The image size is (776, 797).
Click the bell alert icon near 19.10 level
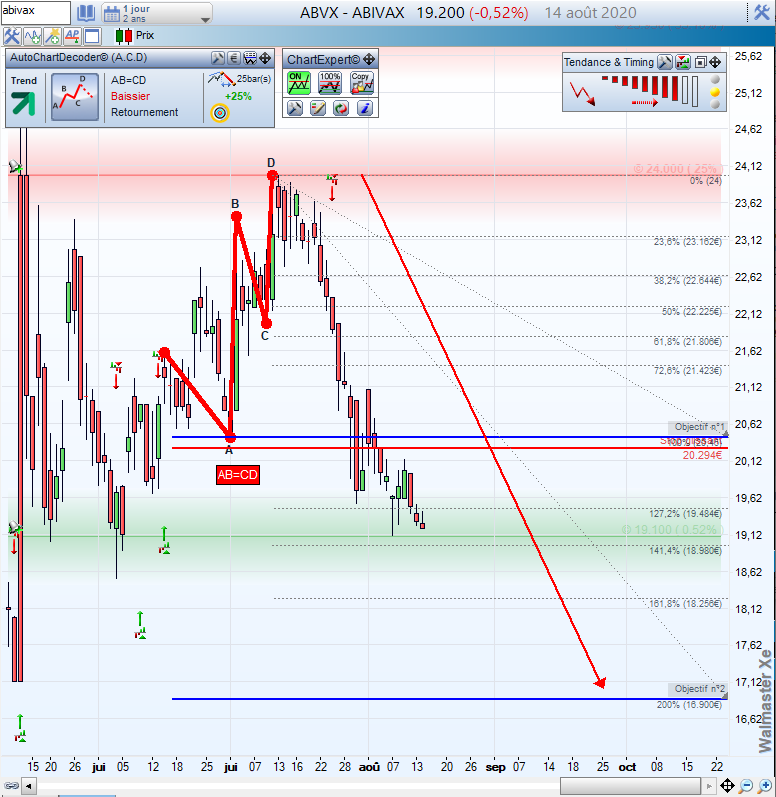pyautogui.click(x=15, y=527)
